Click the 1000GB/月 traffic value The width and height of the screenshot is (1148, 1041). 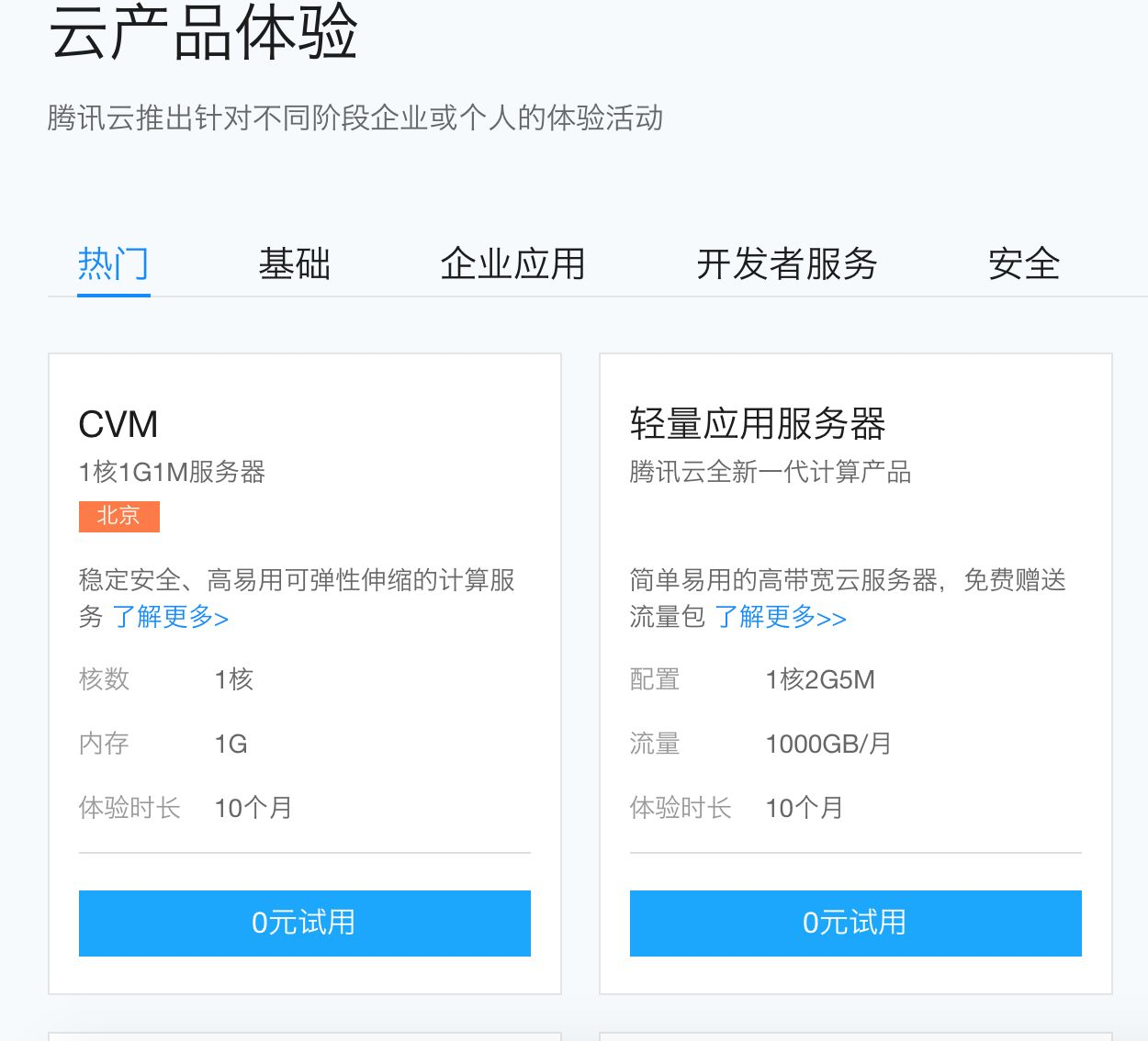(828, 744)
